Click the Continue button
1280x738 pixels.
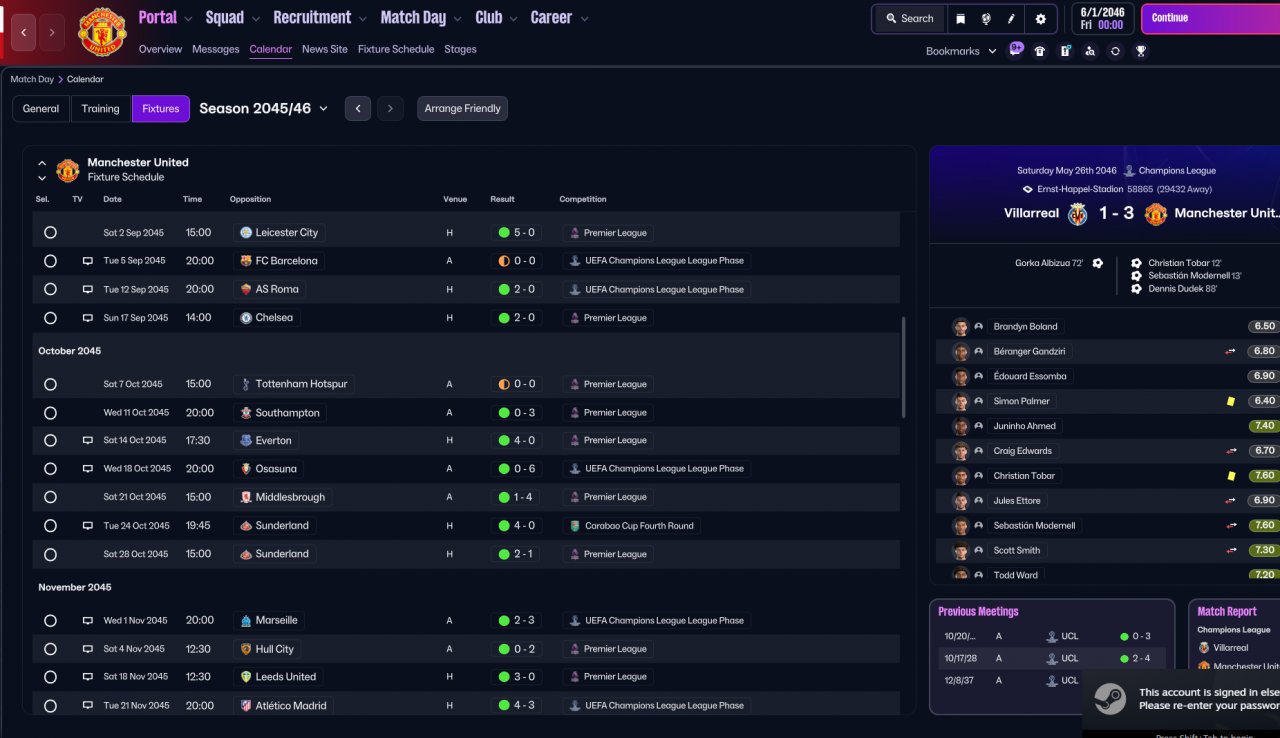[1210, 18]
